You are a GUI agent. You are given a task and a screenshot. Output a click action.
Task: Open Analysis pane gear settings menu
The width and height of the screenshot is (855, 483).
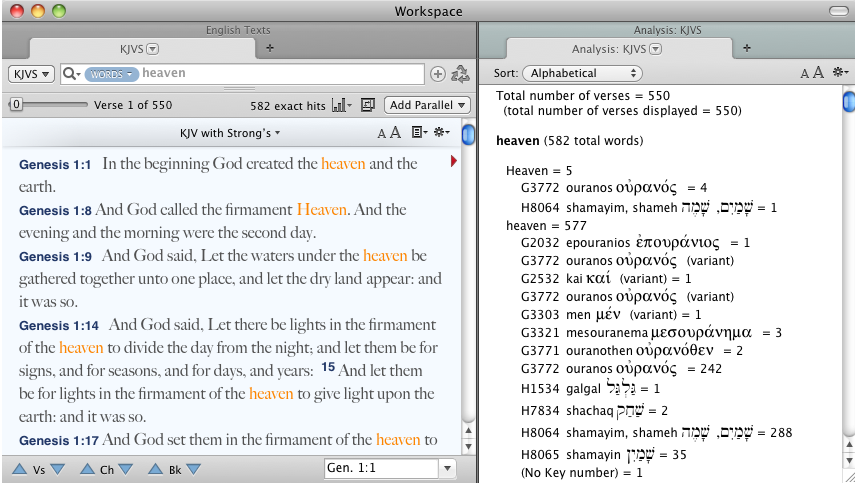[x=840, y=73]
